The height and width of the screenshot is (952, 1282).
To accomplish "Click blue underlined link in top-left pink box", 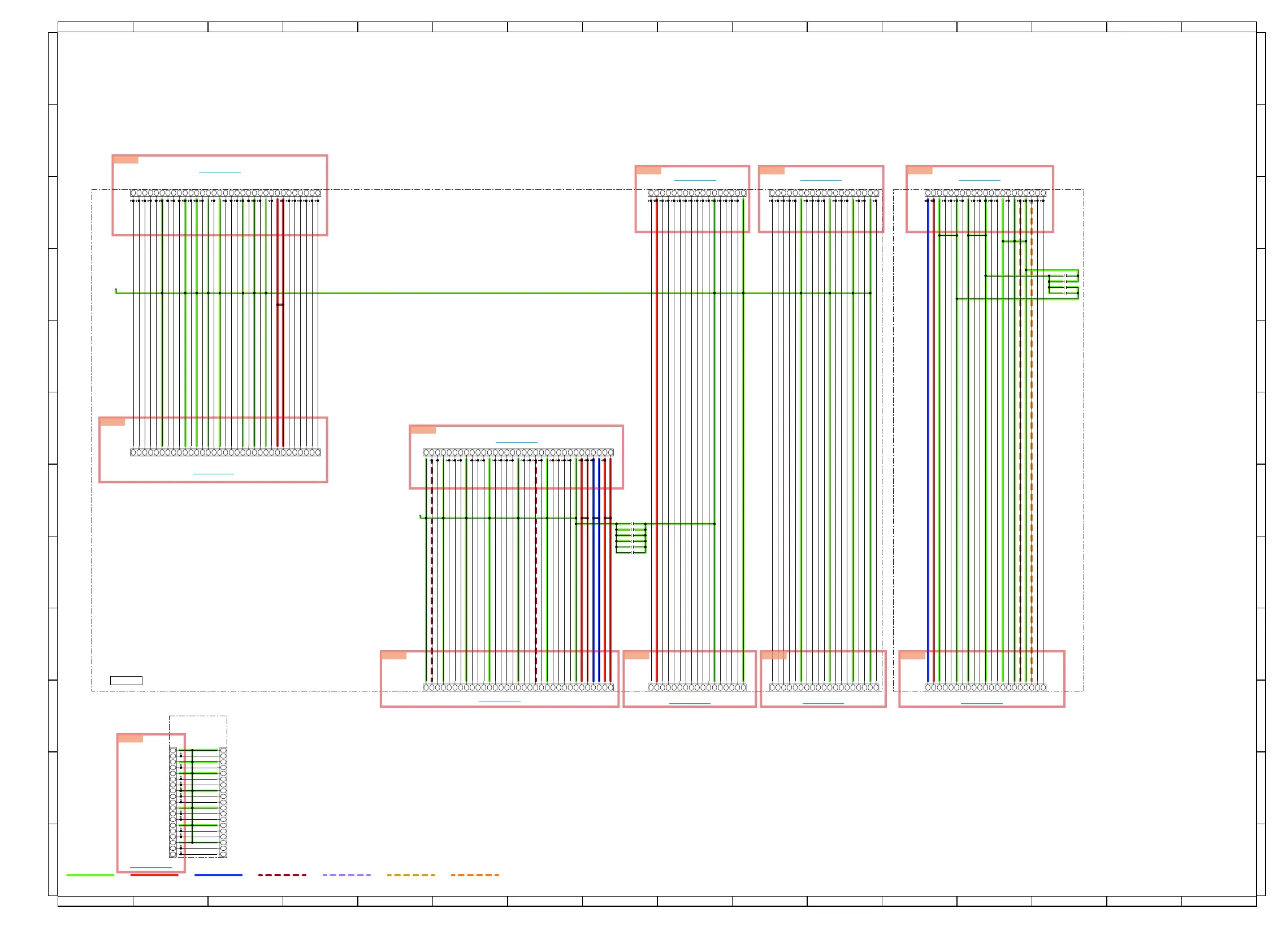I will (x=219, y=172).
